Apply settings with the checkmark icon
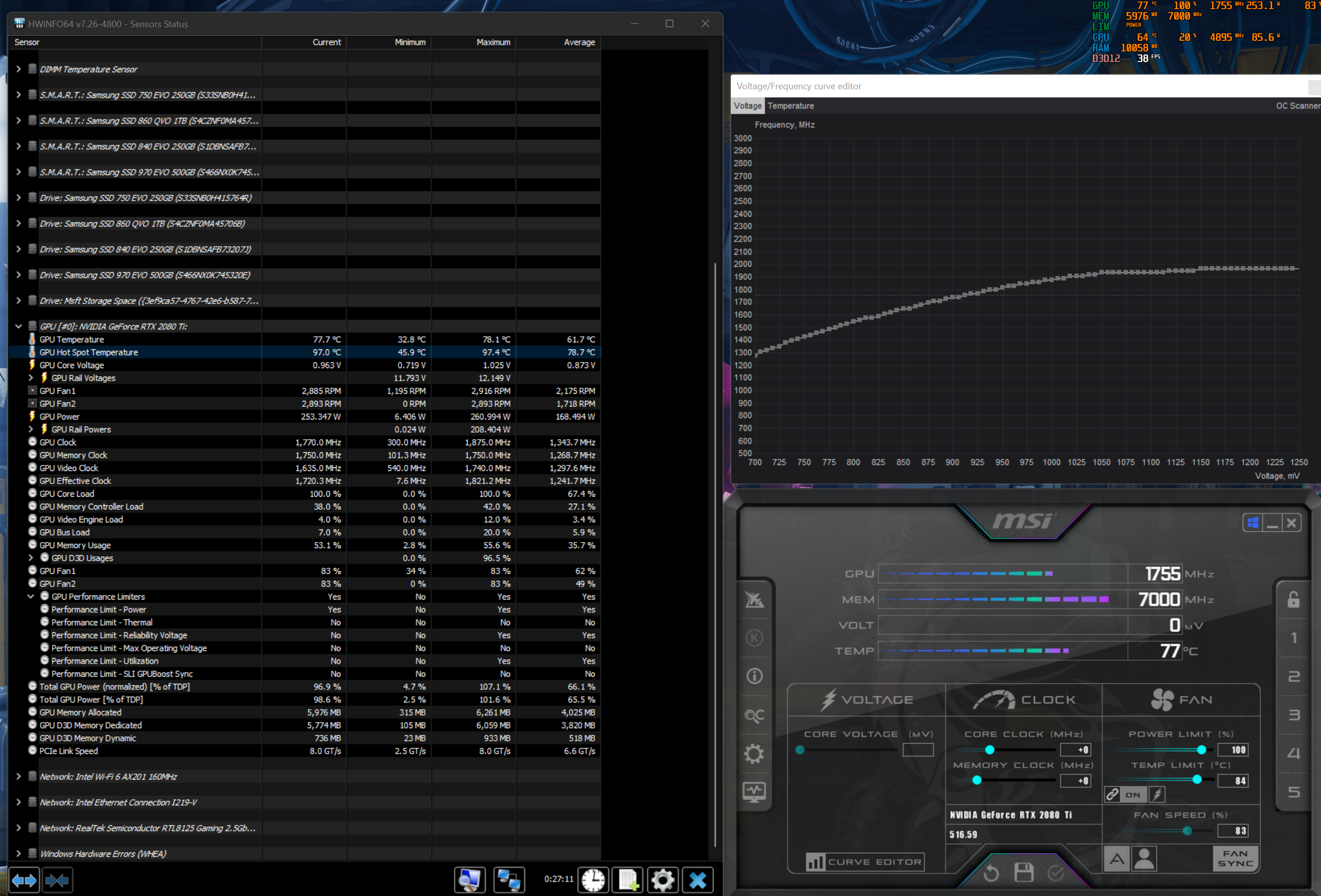Viewport: 1321px width, 896px height. click(x=1056, y=873)
